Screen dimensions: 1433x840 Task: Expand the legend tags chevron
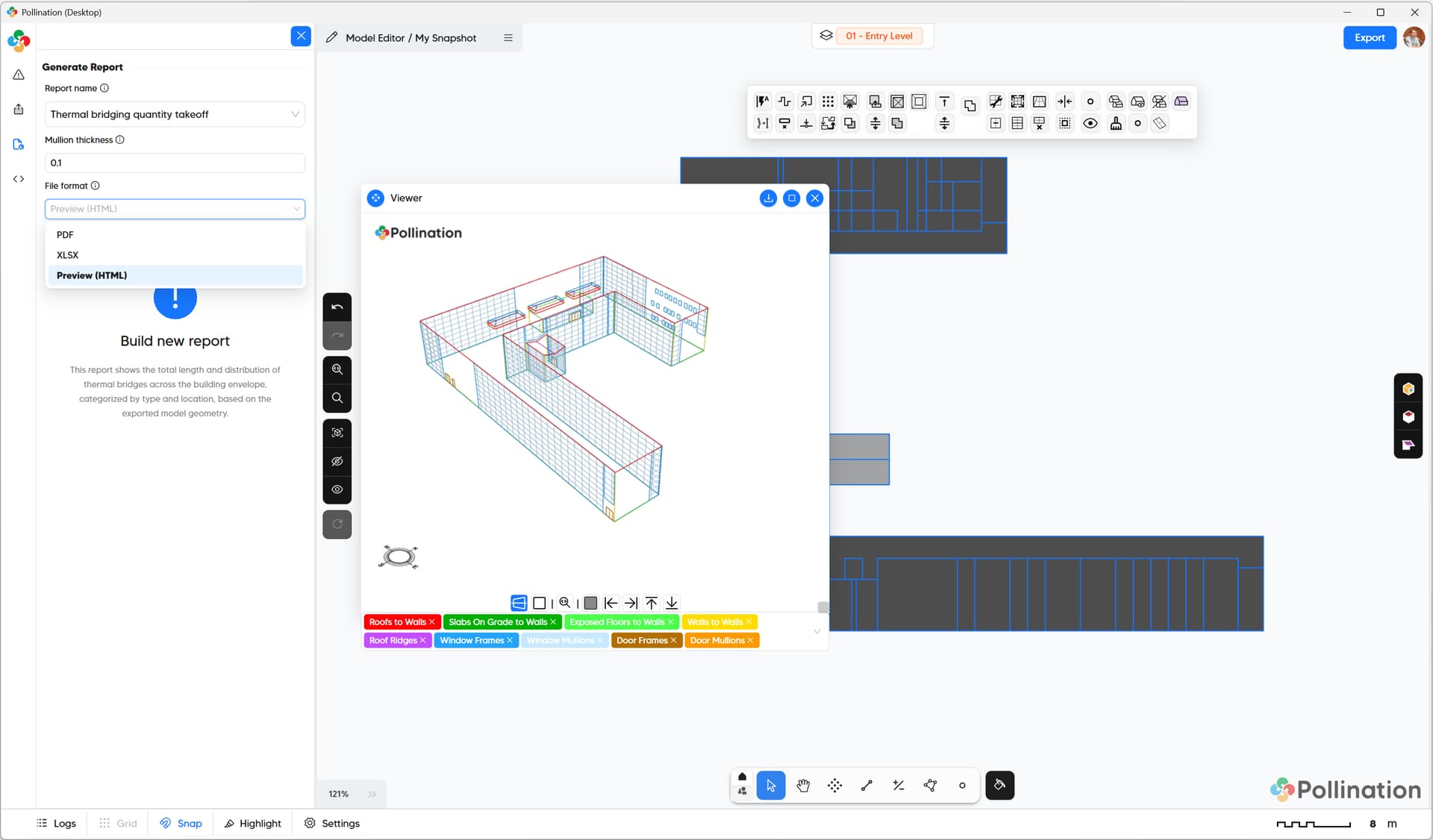817,632
